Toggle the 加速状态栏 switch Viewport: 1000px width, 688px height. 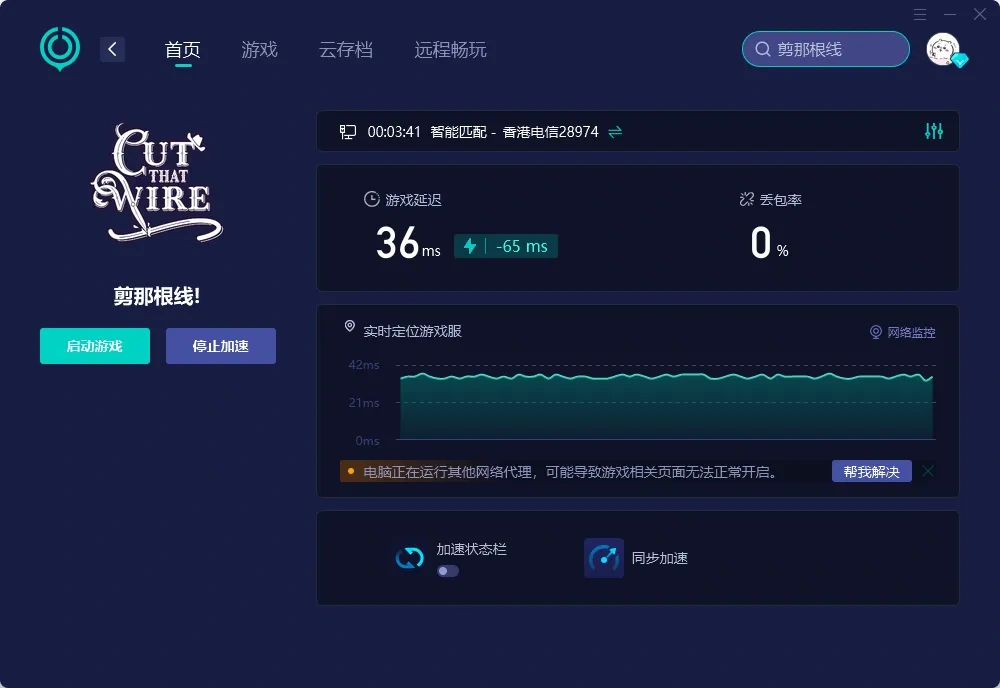click(x=448, y=571)
